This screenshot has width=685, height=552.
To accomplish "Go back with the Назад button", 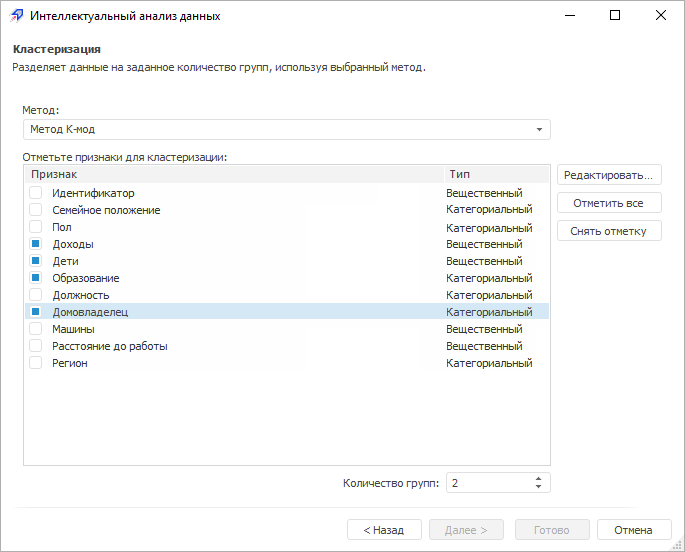I will pos(384,530).
